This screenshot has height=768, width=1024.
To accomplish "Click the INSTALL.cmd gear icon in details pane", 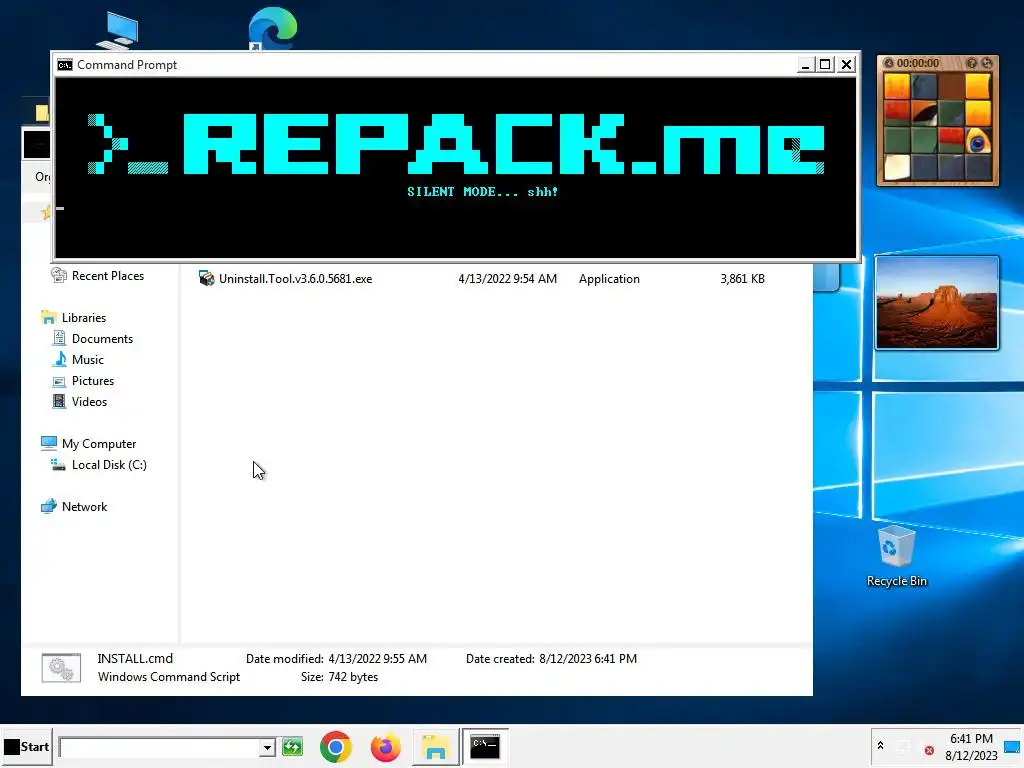I will point(61,667).
